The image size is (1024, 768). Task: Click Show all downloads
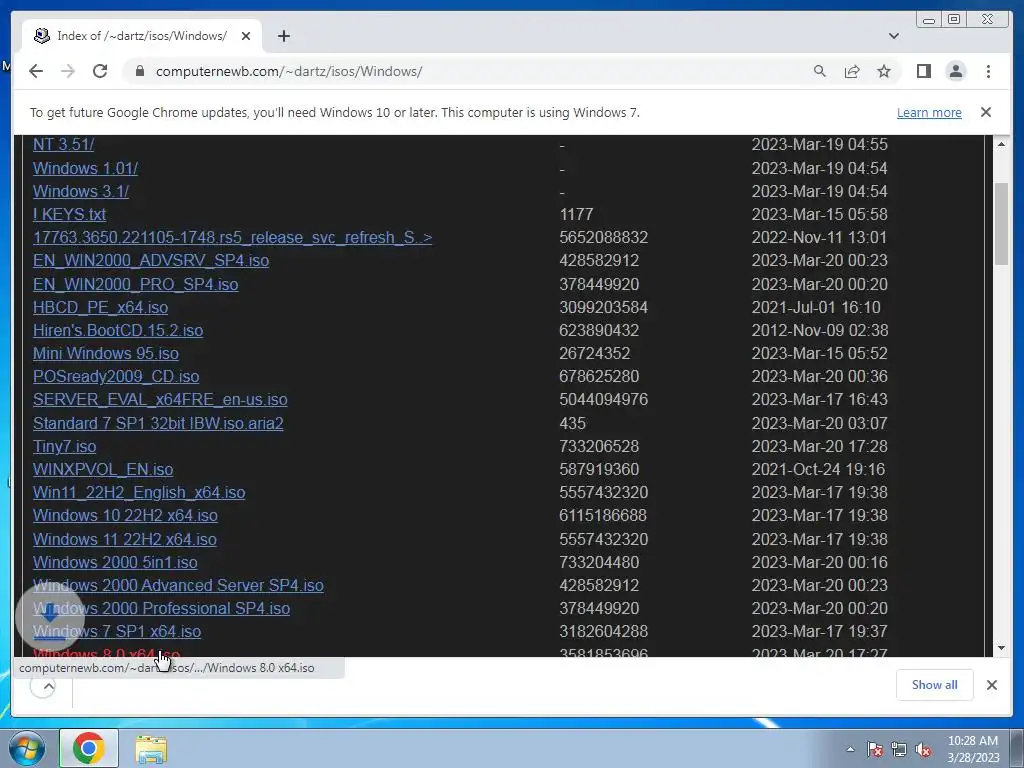click(x=935, y=685)
